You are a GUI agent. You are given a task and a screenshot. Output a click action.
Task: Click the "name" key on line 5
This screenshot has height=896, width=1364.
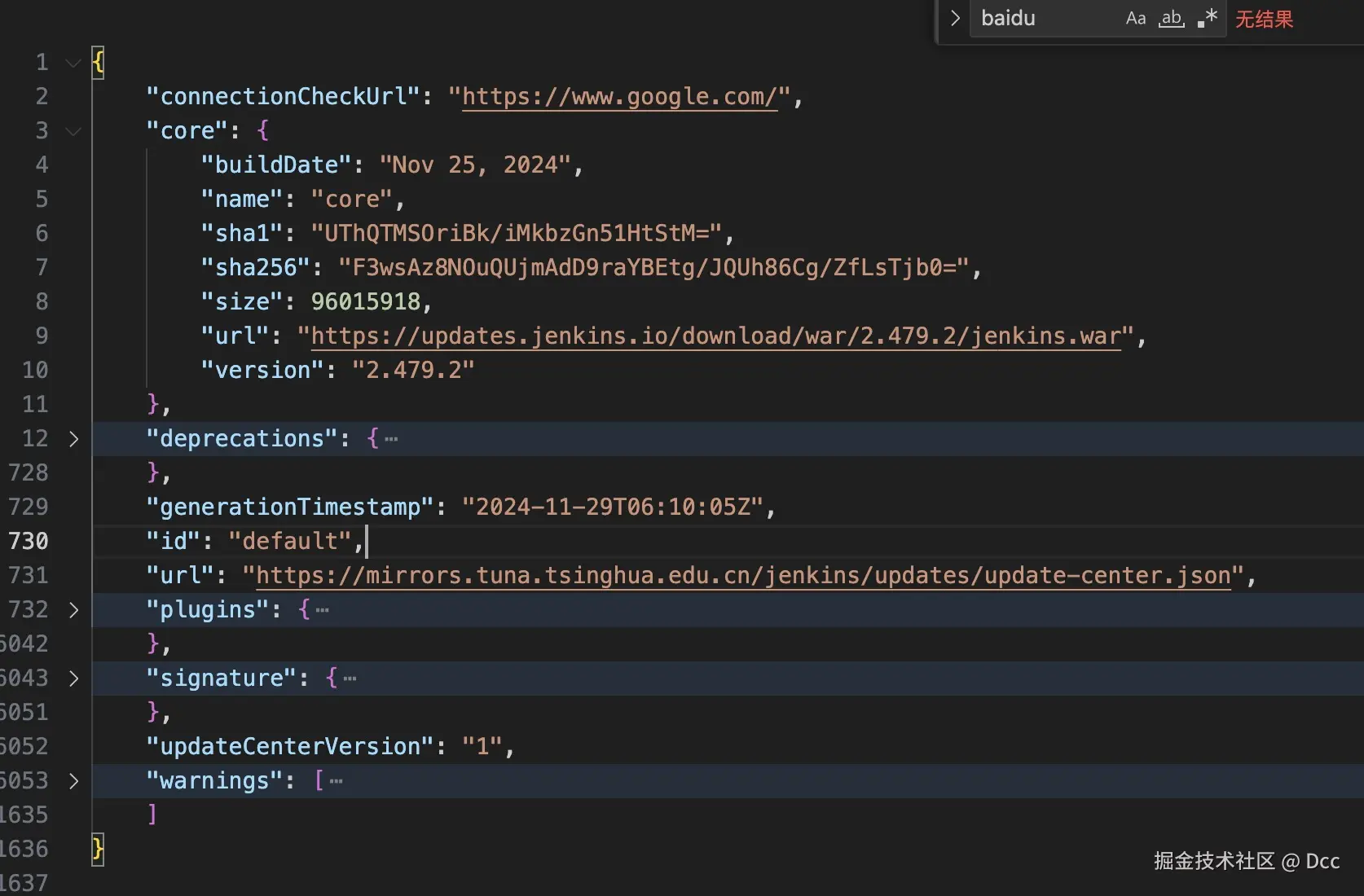242,200
